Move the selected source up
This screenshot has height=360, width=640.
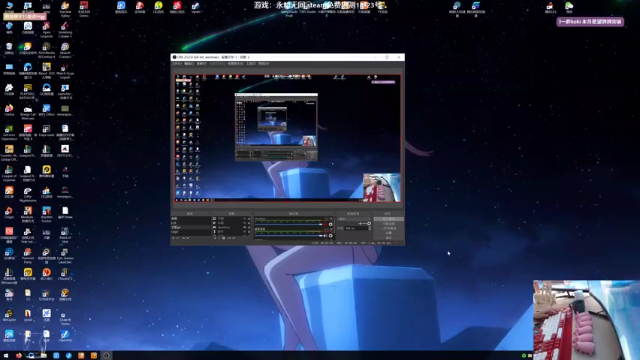click(x=229, y=238)
